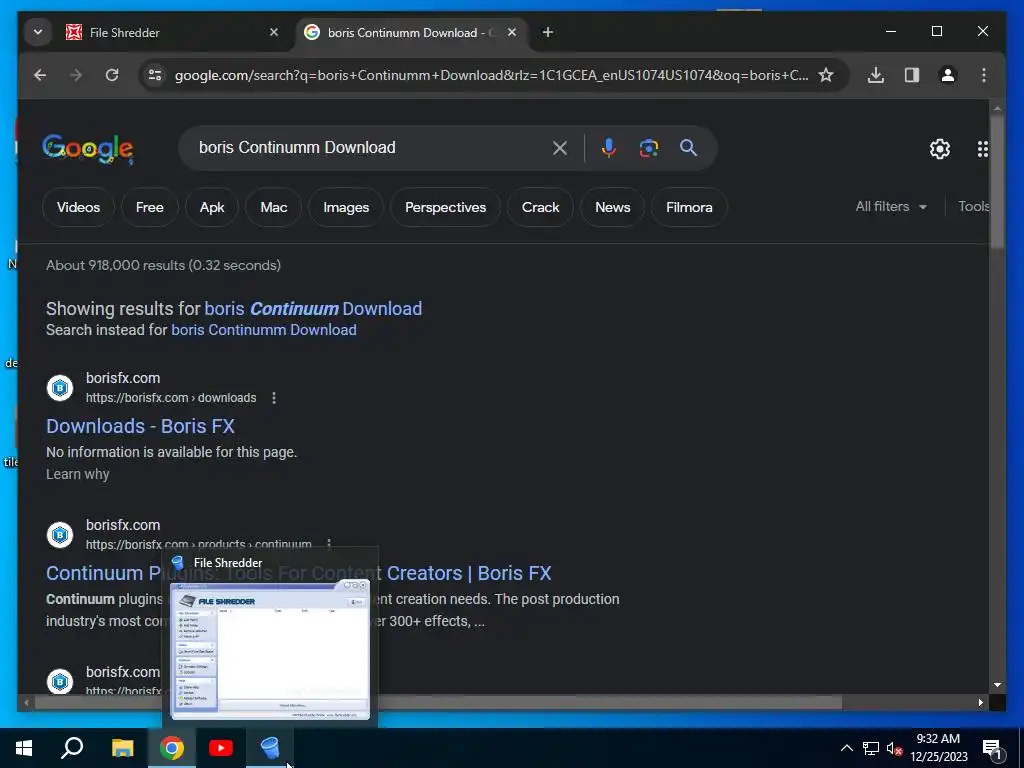Go back to the previous page
The height and width of the screenshot is (768, 1024).
coord(40,75)
